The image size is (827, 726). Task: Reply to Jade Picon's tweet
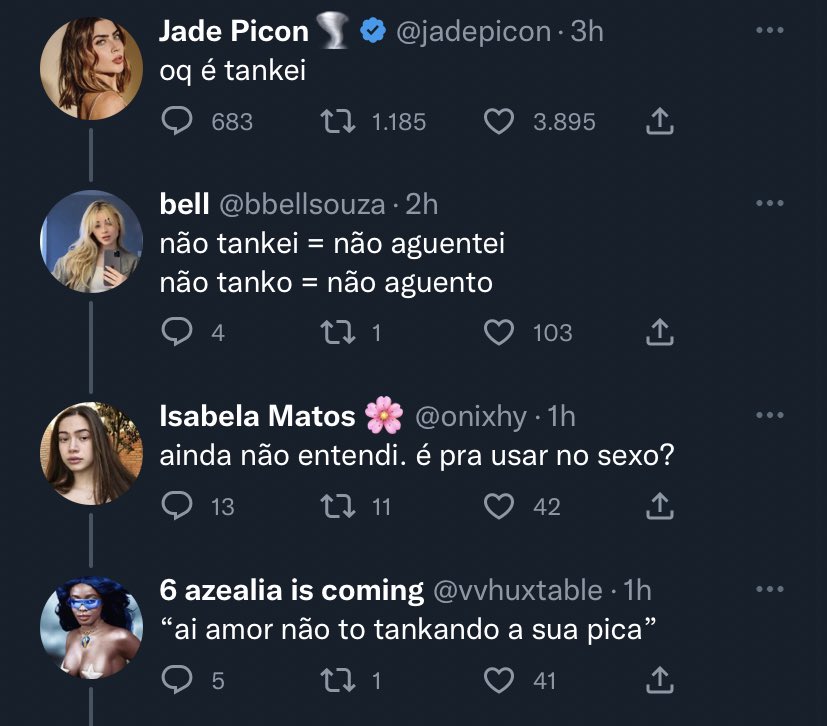177,121
